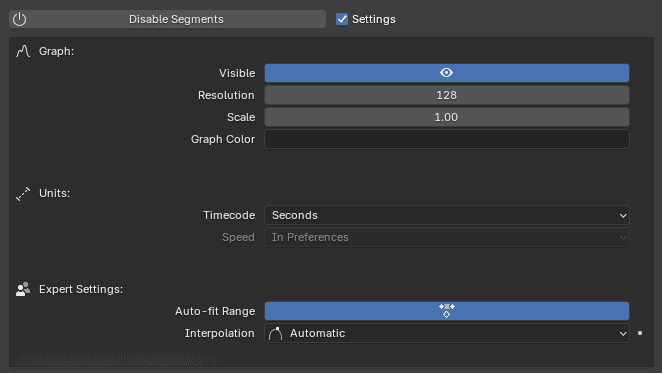
Task: Click the Auto-fit Range label
Action: [215, 311]
